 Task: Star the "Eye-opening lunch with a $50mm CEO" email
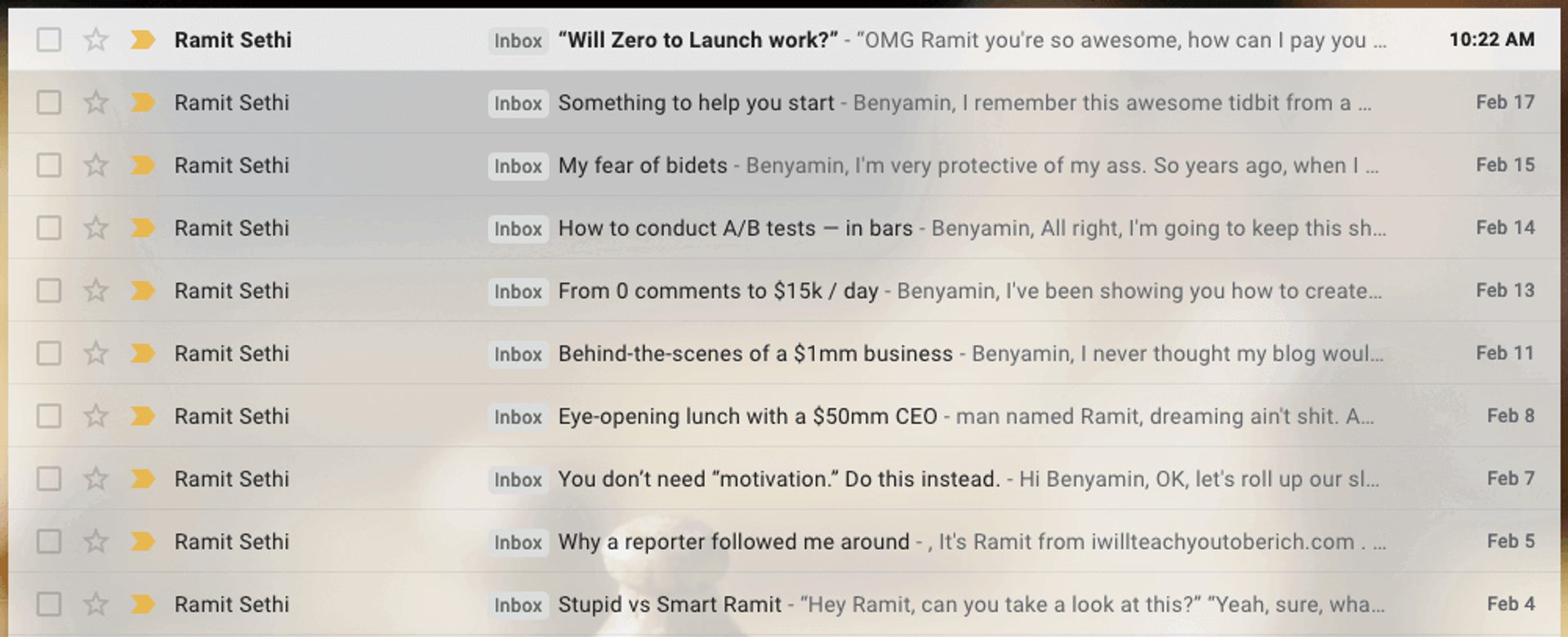pyautogui.click(x=96, y=416)
